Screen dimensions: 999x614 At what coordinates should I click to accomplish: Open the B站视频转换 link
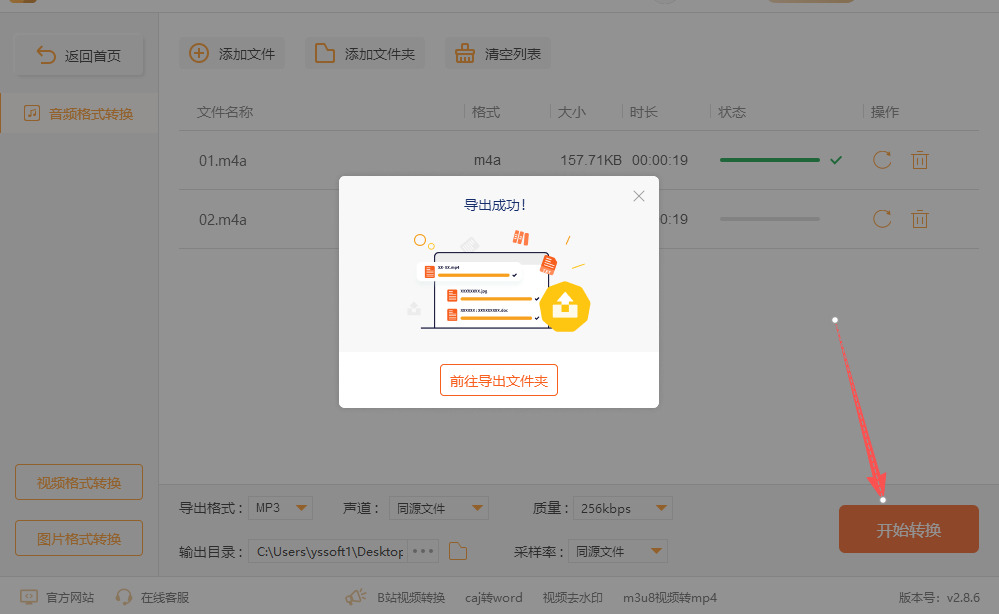click(x=410, y=597)
